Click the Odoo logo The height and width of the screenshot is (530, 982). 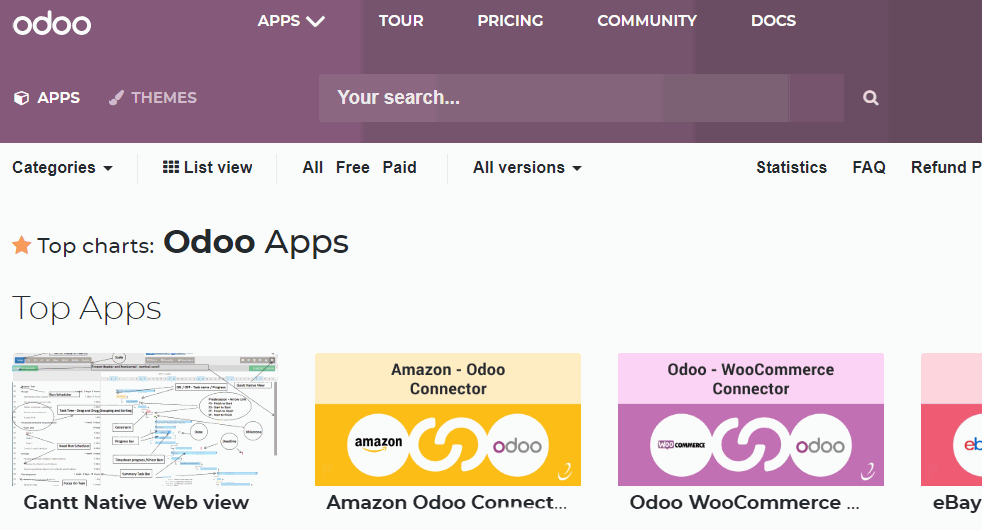tap(52, 24)
